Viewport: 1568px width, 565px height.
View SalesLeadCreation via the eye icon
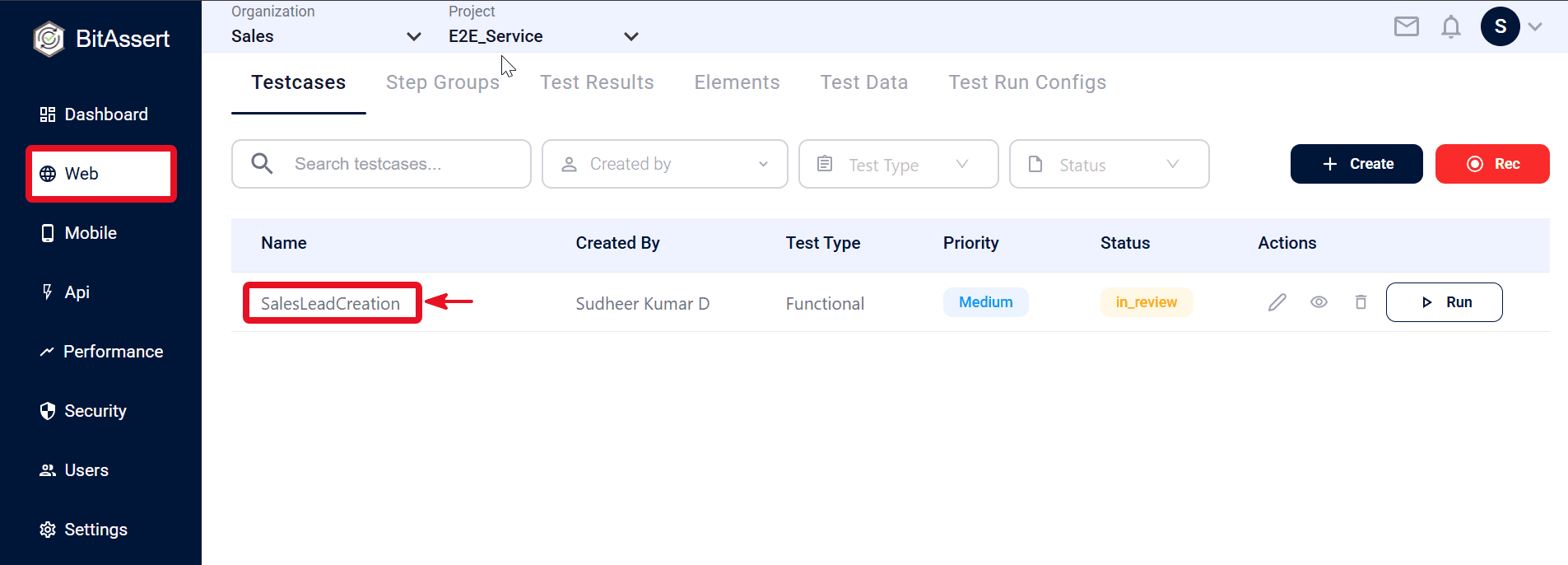click(x=1319, y=302)
